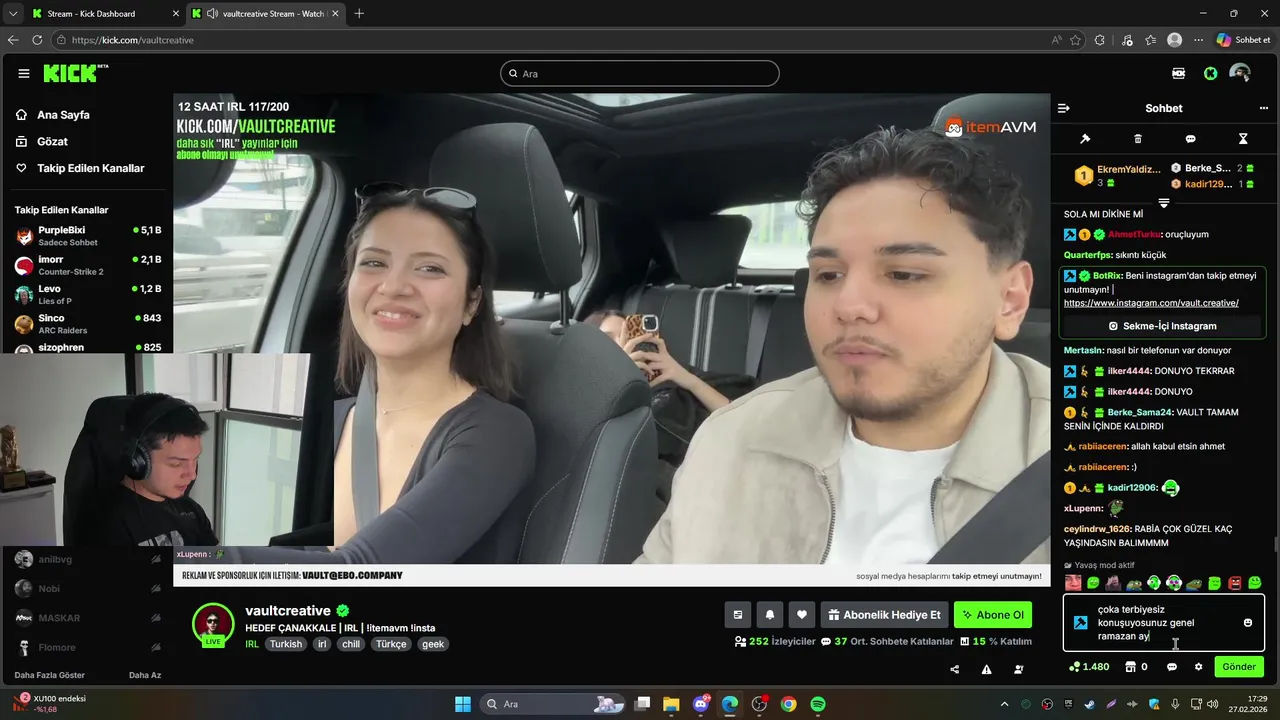Click the Abone Ol subscribe button
Image resolution: width=1280 pixels, height=720 pixels.
tap(993, 615)
